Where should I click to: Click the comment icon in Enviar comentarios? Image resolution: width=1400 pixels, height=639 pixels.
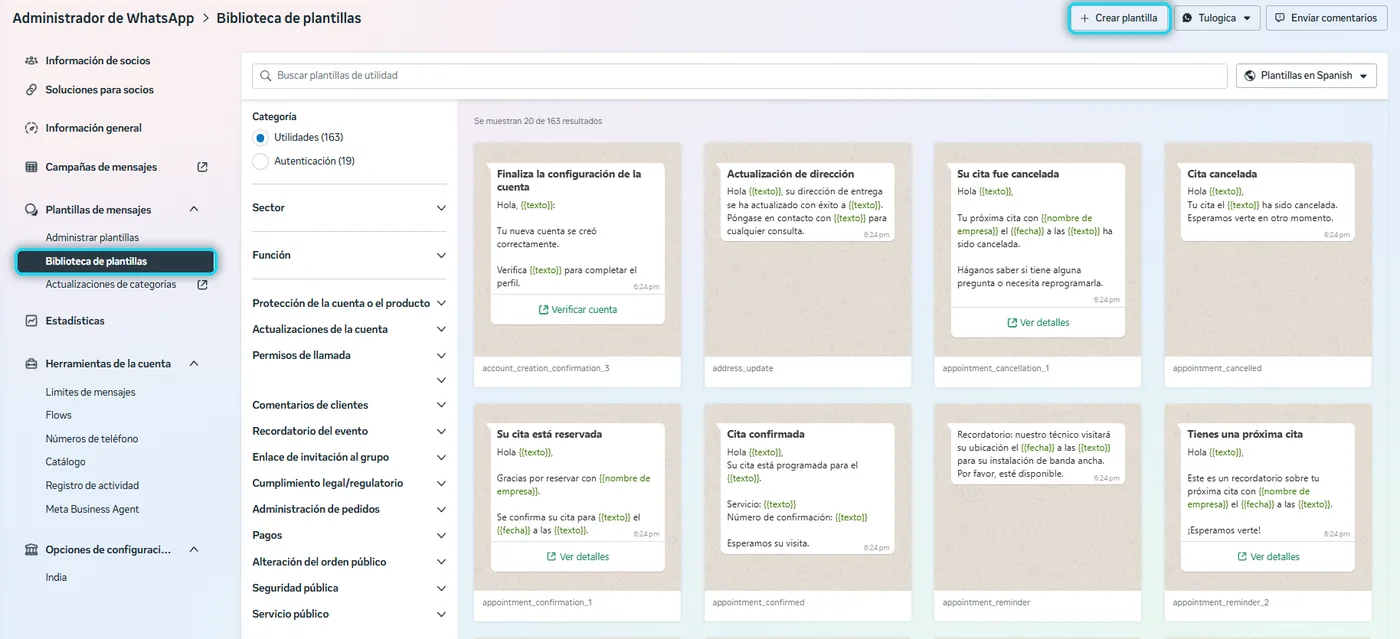(x=1280, y=18)
